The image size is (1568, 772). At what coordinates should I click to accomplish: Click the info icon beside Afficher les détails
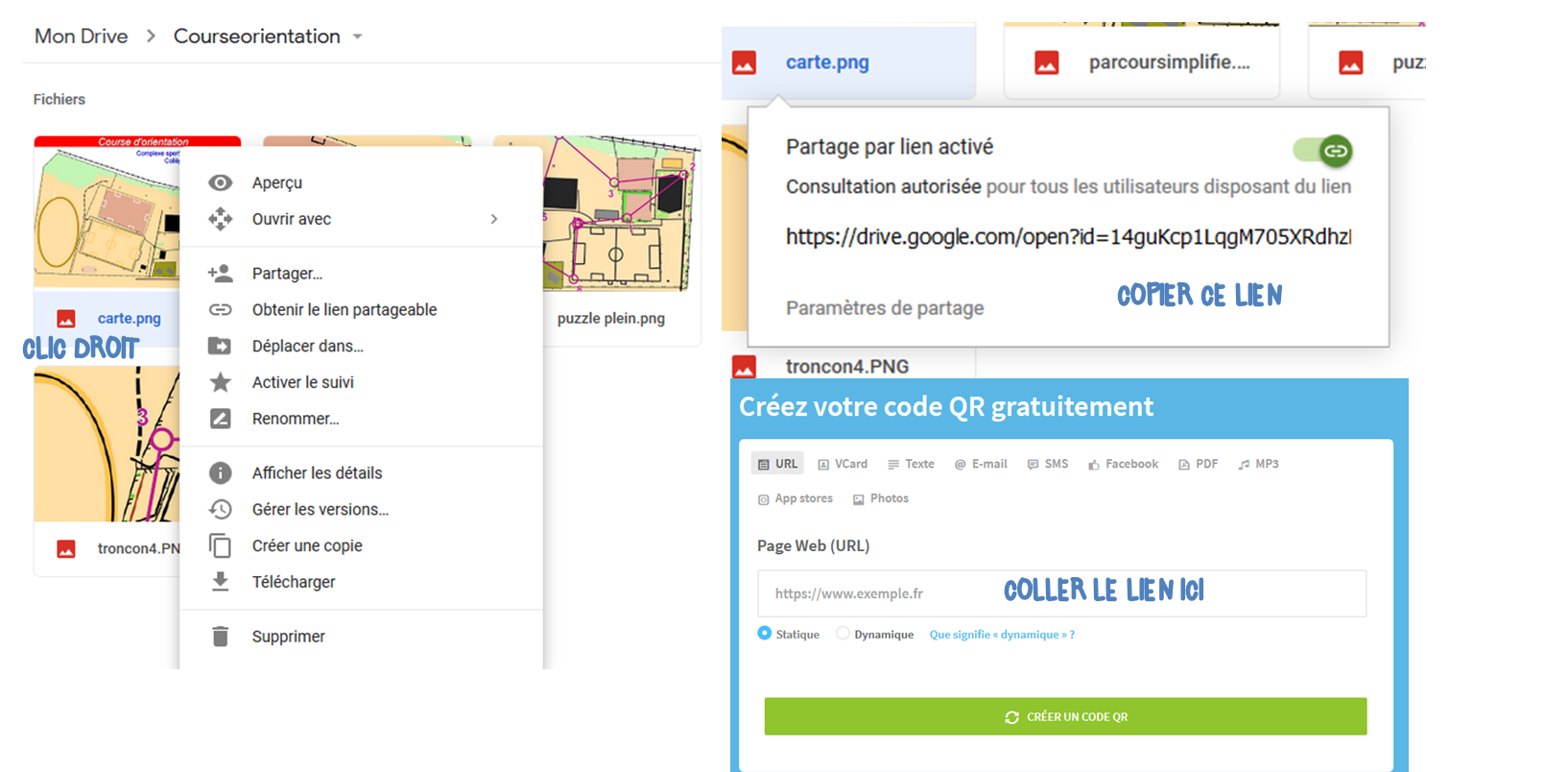coord(221,472)
